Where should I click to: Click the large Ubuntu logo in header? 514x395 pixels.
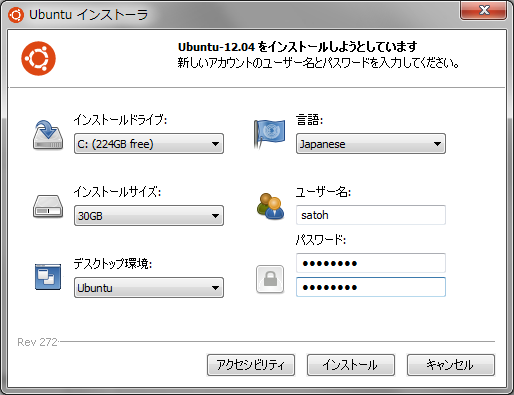click(x=38, y=58)
